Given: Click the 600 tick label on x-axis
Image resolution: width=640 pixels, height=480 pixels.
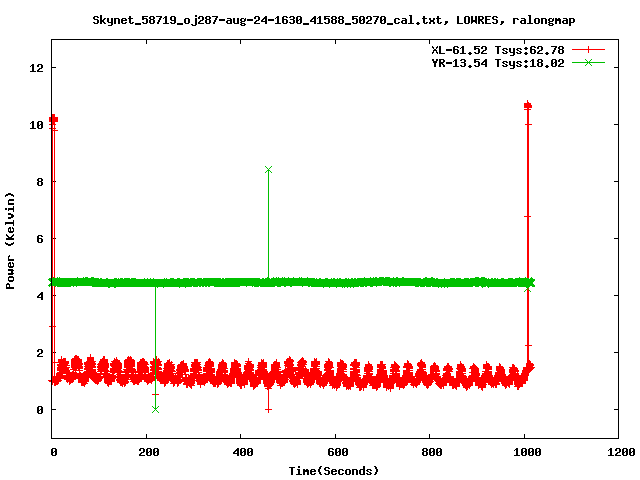Looking at the screenshot, I should tap(335, 452).
